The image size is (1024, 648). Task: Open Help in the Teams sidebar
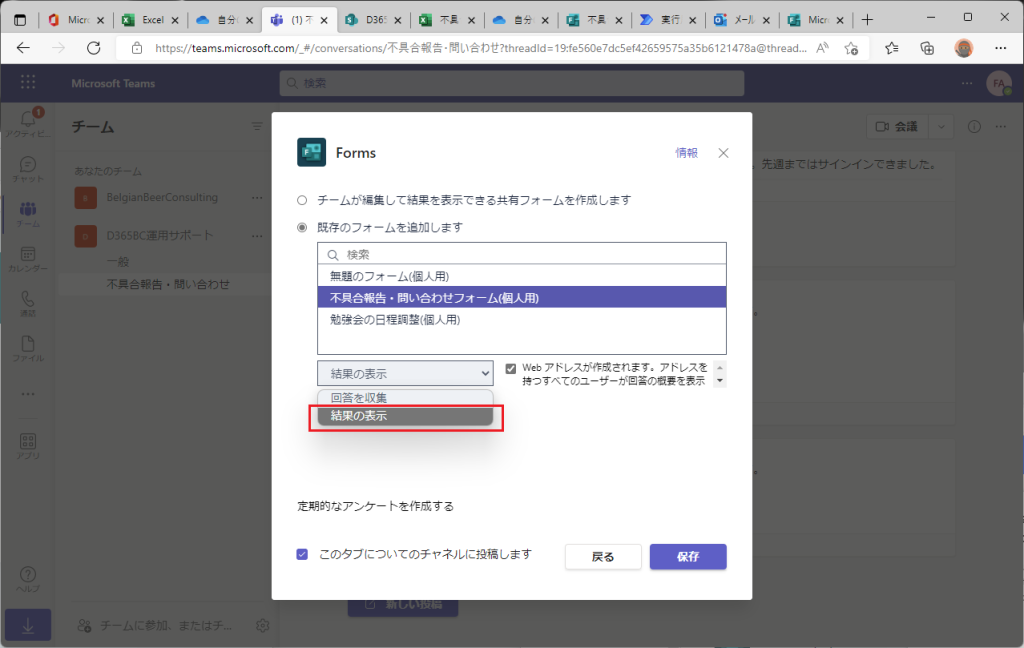[27, 579]
